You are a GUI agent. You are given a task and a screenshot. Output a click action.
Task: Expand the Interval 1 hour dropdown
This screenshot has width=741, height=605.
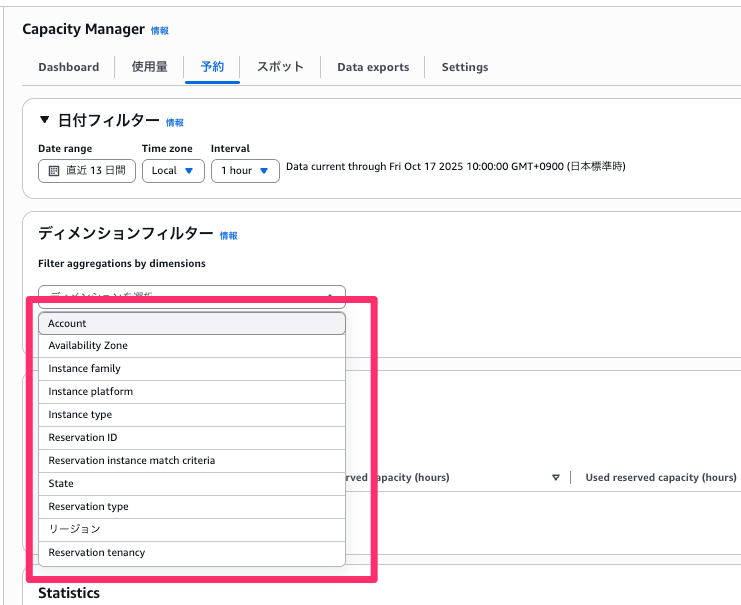click(244, 171)
